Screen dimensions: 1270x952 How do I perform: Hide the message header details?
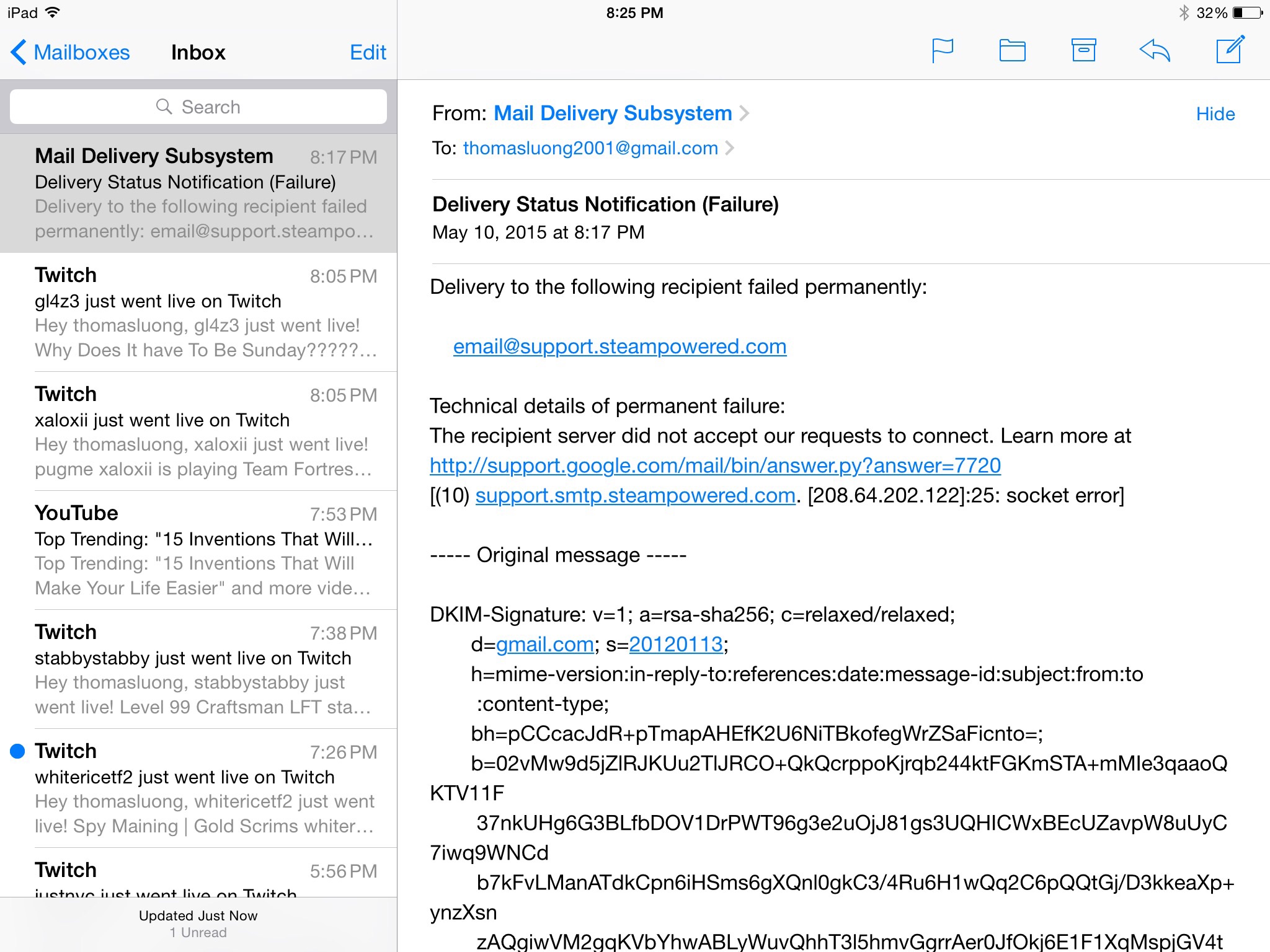pyautogui.click(x=1215, y=114)
